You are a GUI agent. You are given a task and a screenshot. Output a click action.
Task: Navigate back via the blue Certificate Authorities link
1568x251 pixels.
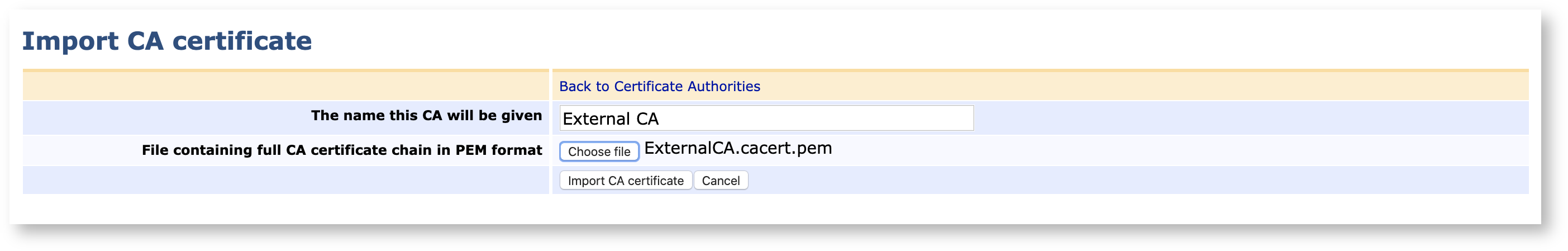[659, 87]
